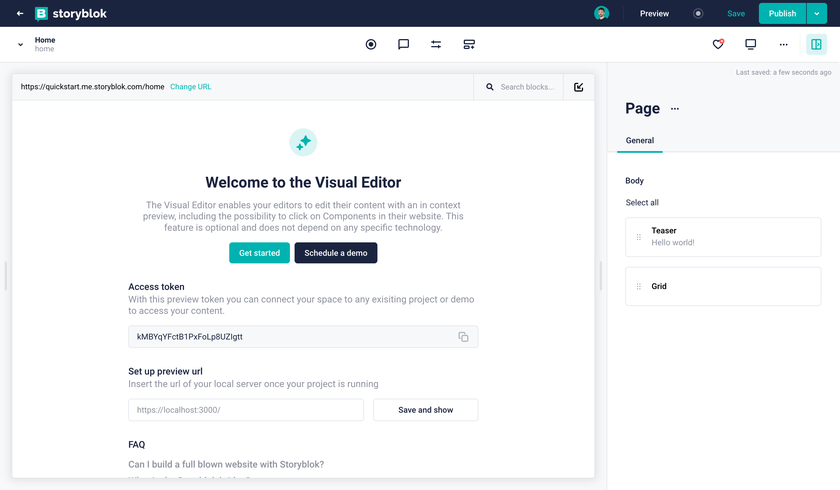Click the add block layout icon
This screenshot has height=490, width=840.
(469, 44)
